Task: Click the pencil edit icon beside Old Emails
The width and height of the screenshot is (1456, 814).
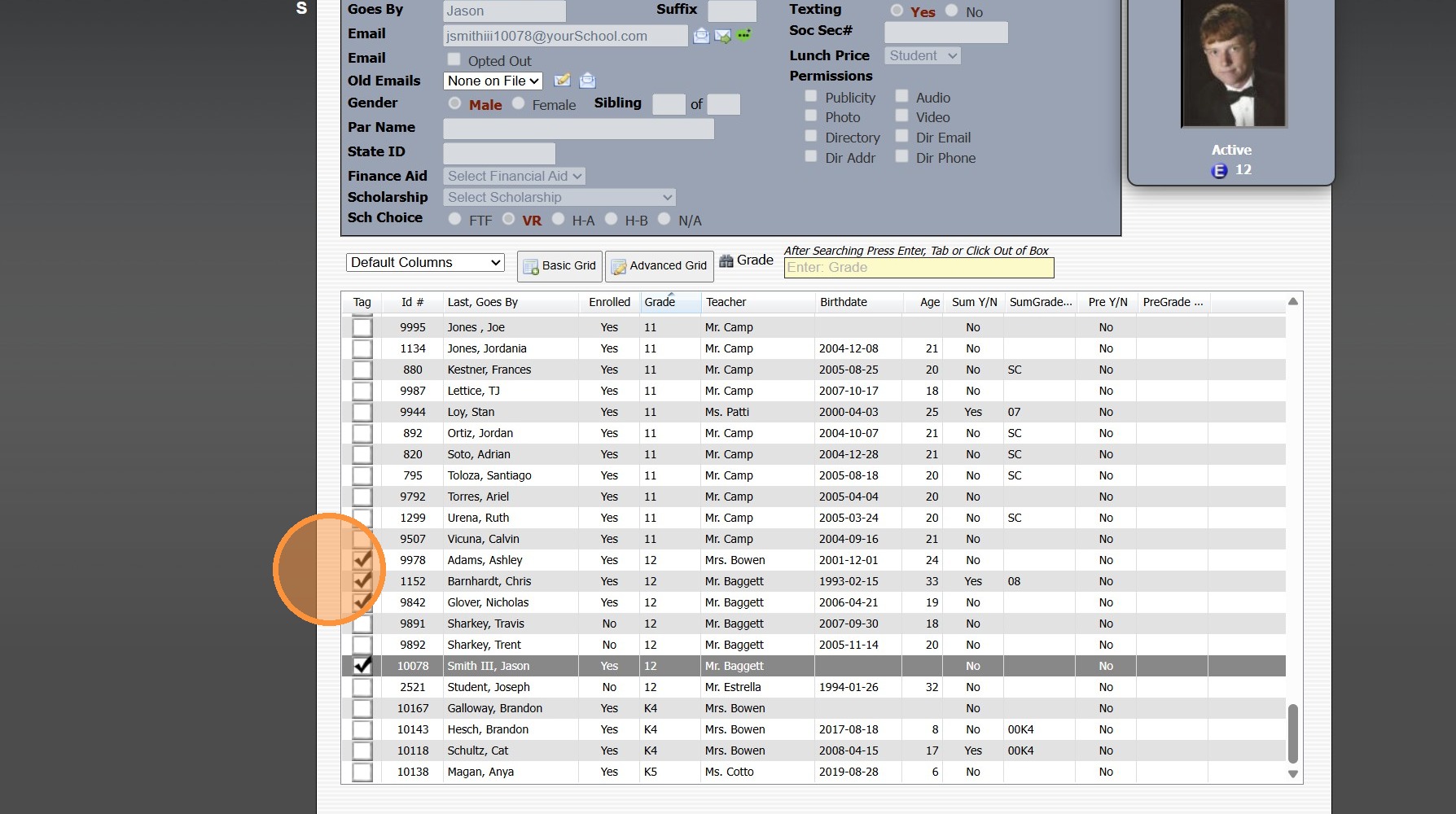Action: pos(562,81)
